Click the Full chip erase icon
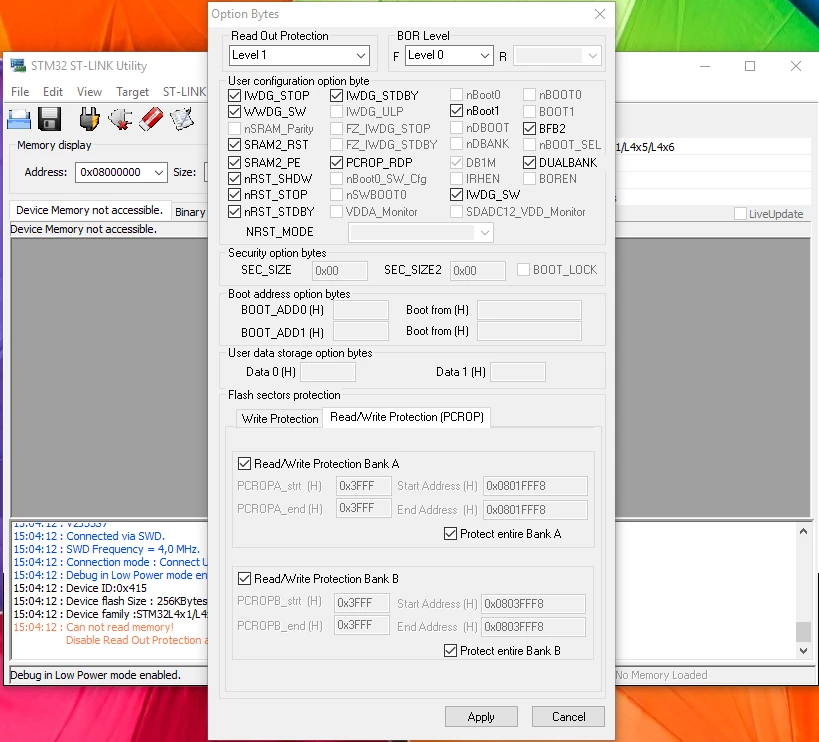 pyautogui.click(x=151, y=119)
